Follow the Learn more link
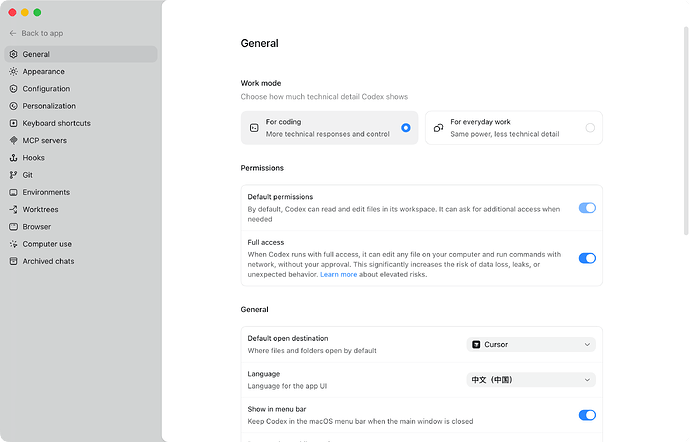Screen dimensions: 690x442 point(338,274)
